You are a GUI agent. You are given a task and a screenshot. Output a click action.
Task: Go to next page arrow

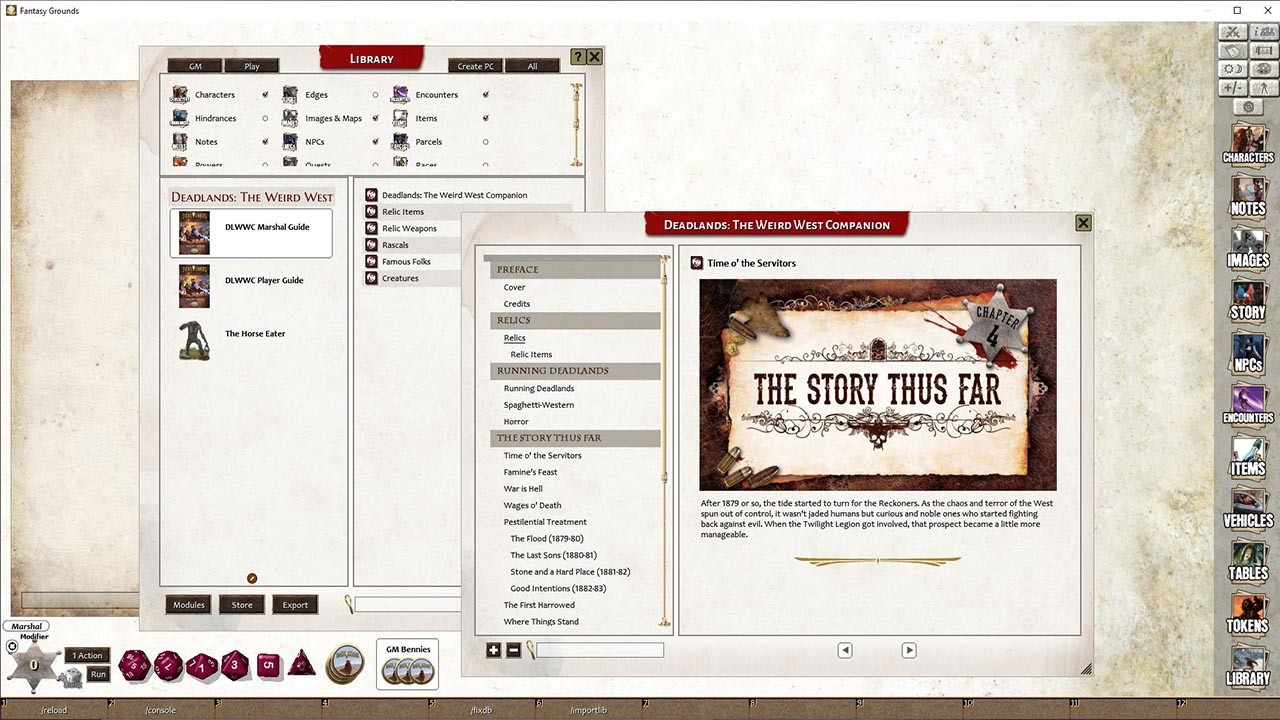point(909,650)
